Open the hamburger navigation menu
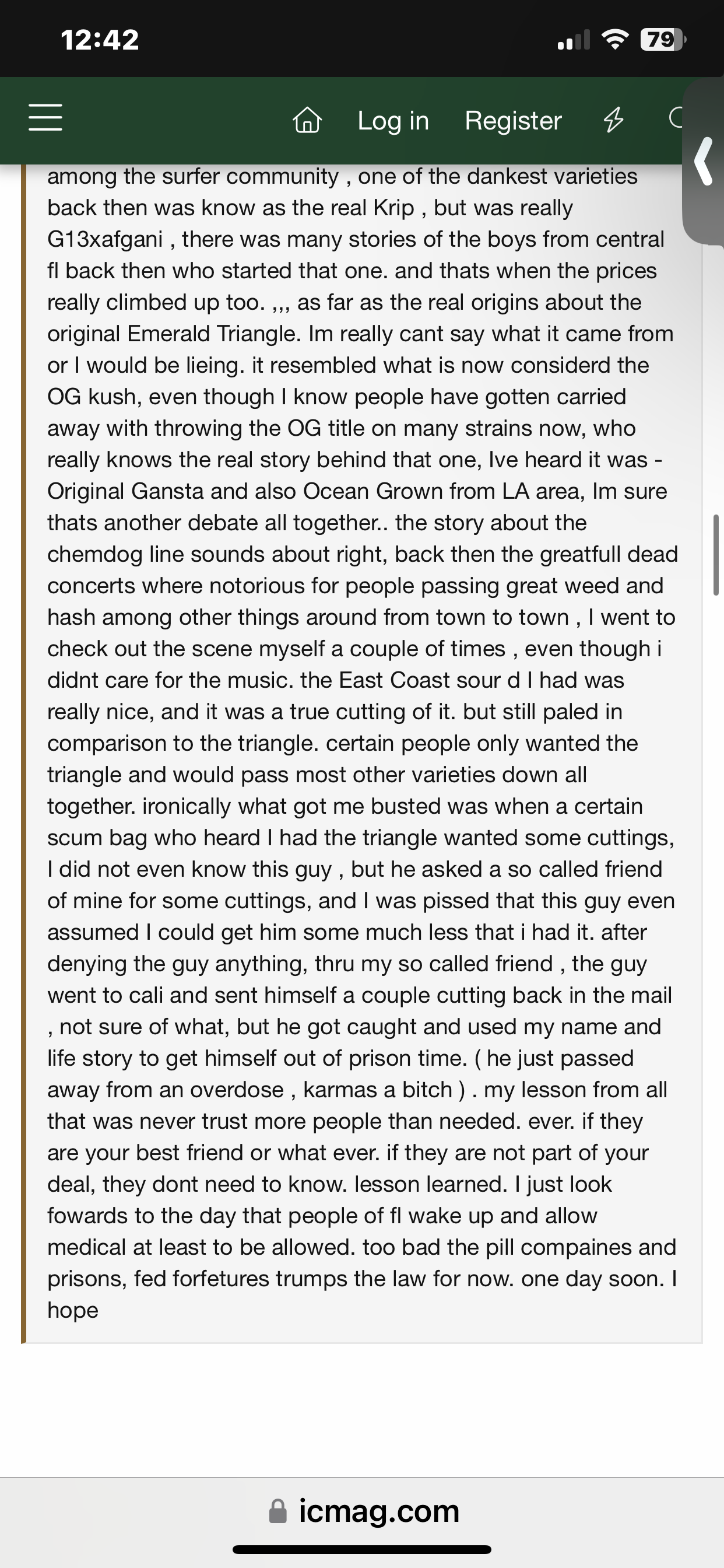Image resolution: width=724 pixels, height=1568 pixels. point(45,117)
